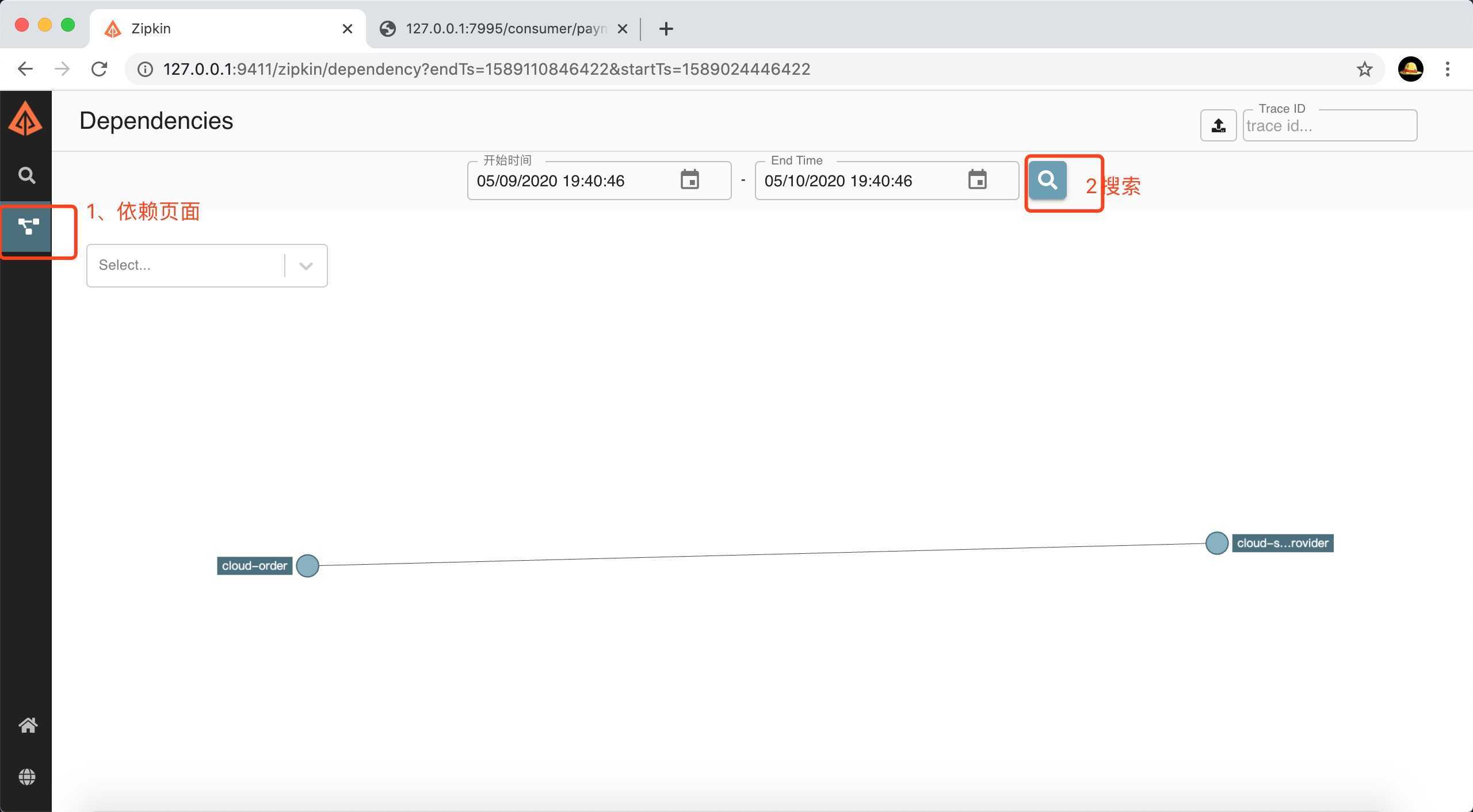Switch to the Zipkin browser tab
This screenshot has width=1473, height=812.
[x=227, y=29]
